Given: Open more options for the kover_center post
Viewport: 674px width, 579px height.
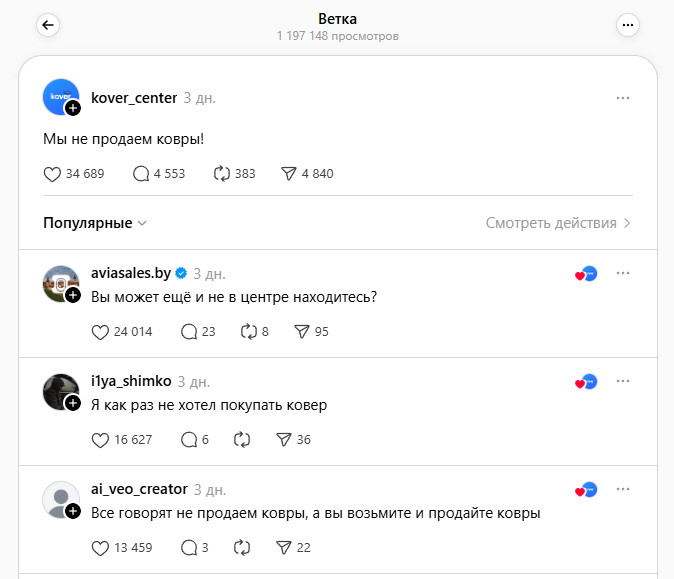Looking at the screenshot, I should [x=623, y=98].
